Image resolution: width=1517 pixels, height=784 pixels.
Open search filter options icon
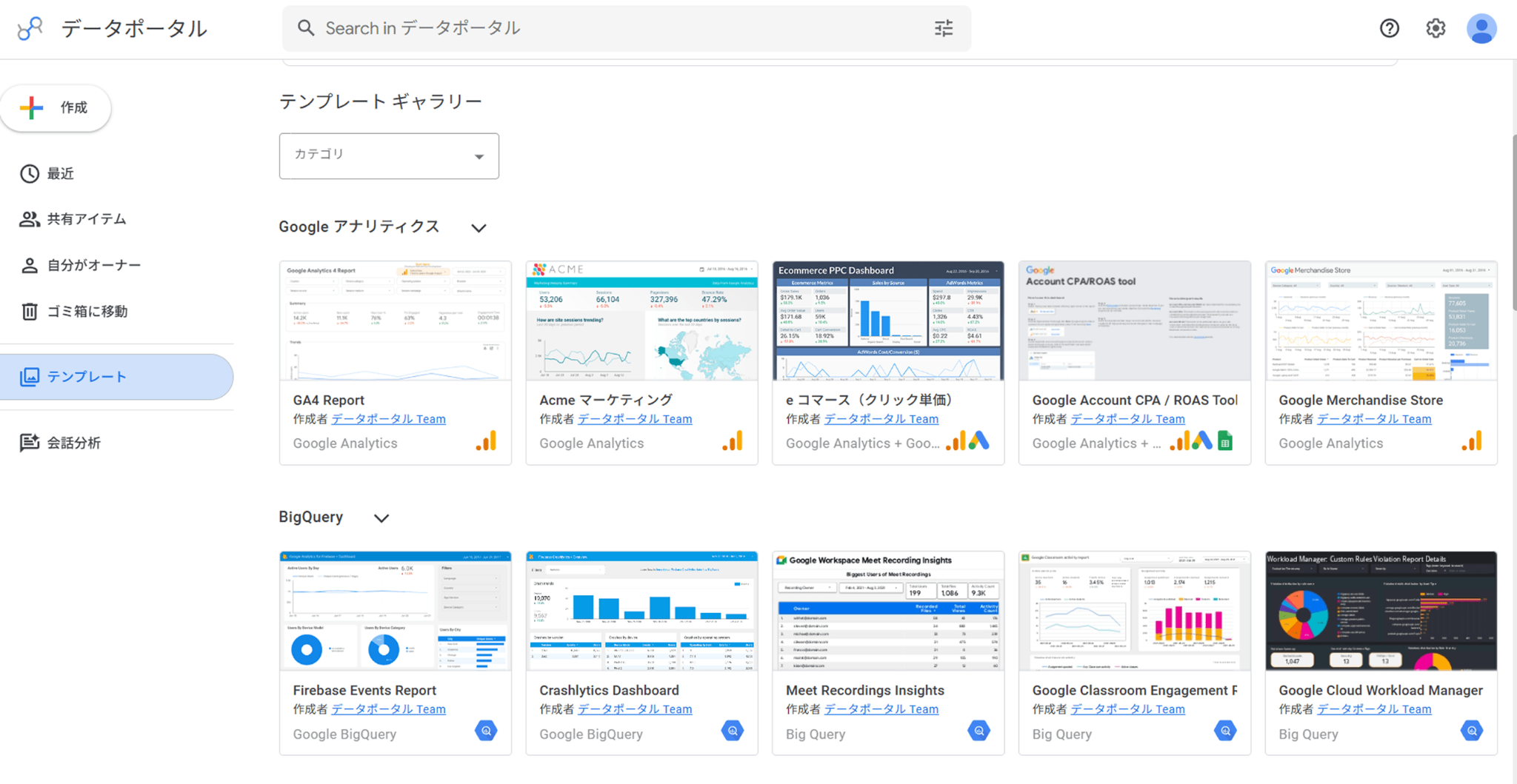pyautogui.click(x=944, y=28)
